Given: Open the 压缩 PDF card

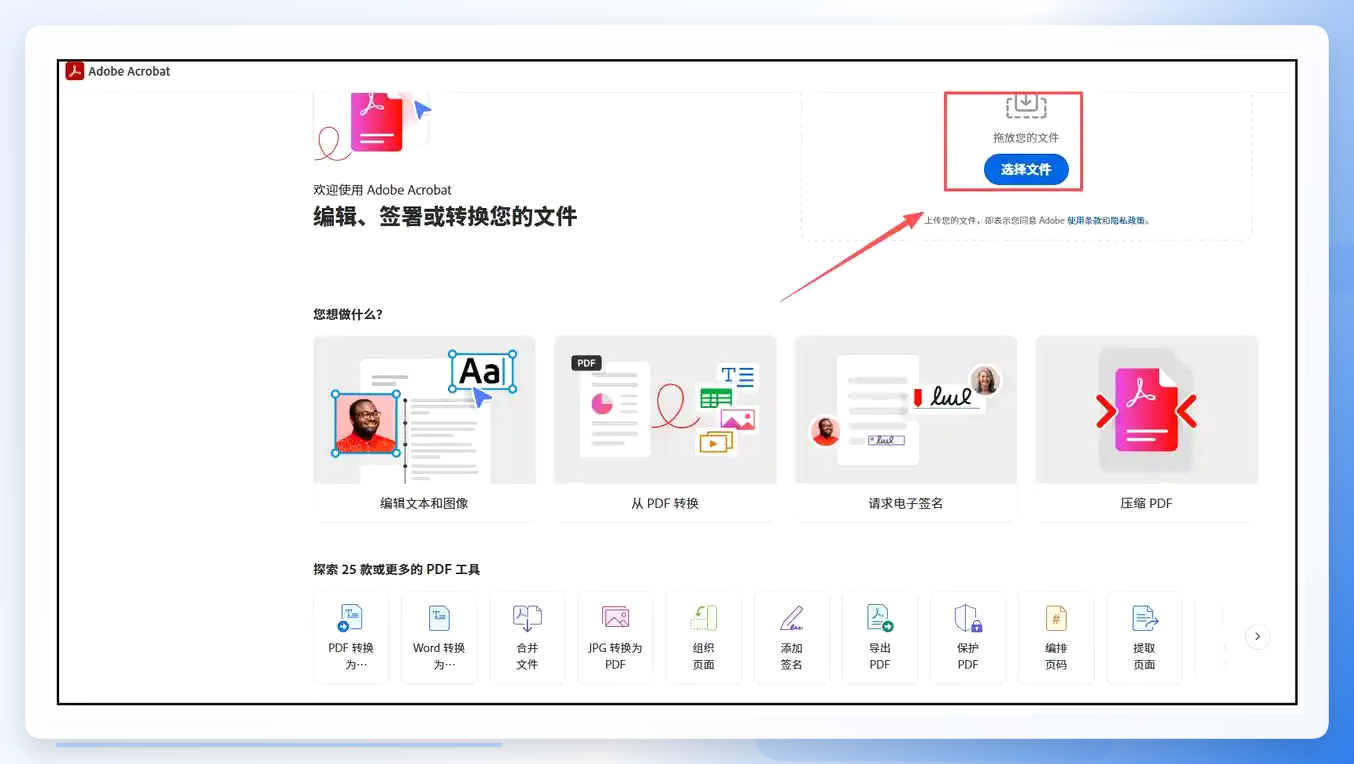Looking at the screenshot, I should click(x=1146, y=428).
